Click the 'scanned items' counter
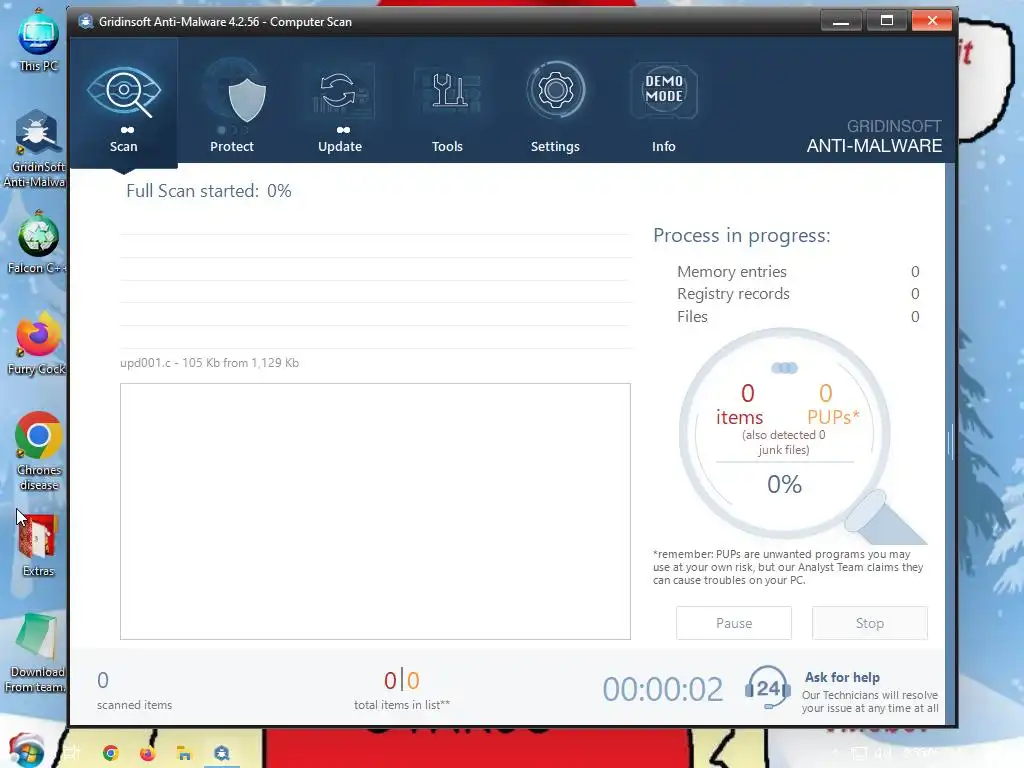The image size is (1024, 768). pyautogui.click(x=135, y=691)
